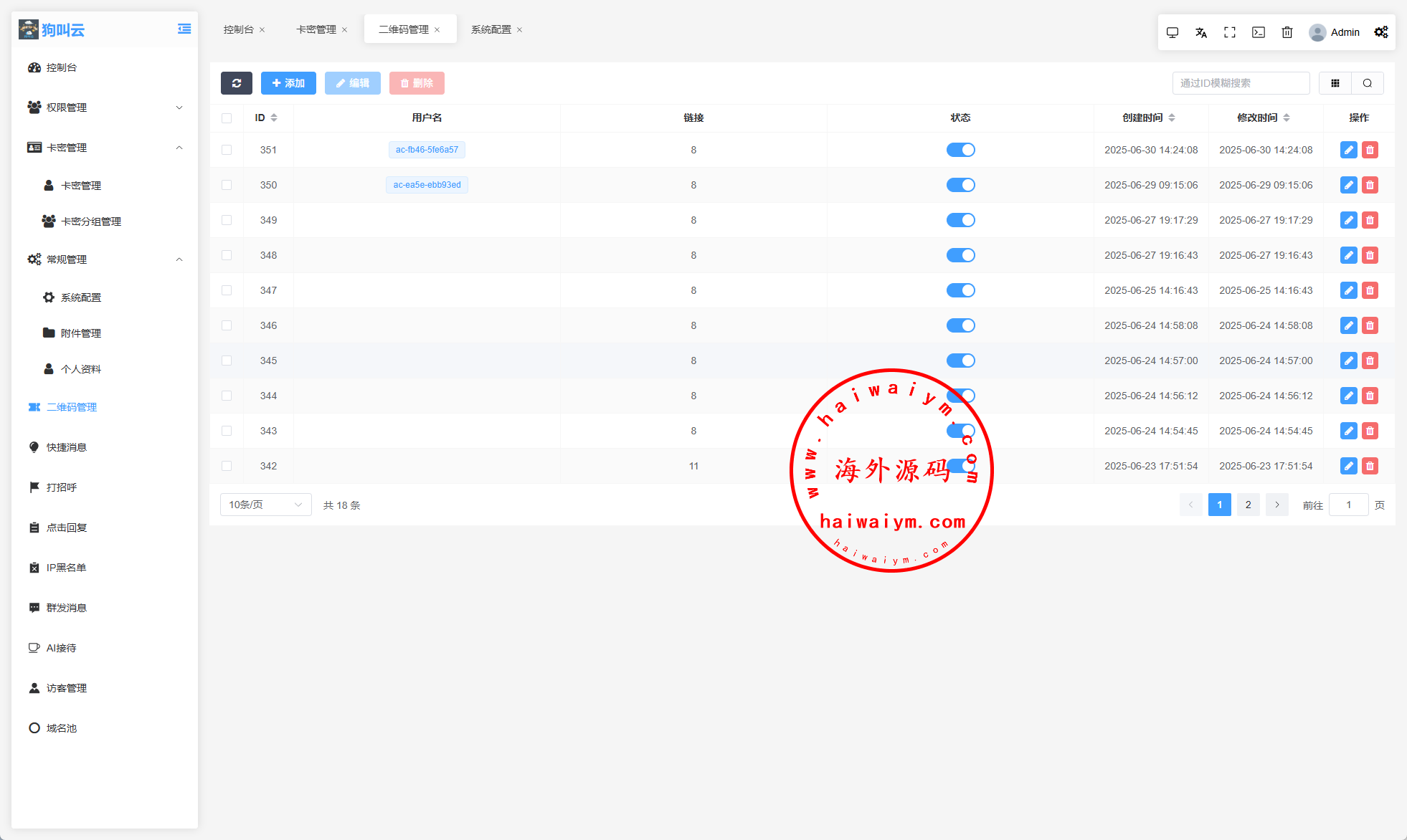Click the trash clear-cache icon in header

click(x=1287, y=32)
